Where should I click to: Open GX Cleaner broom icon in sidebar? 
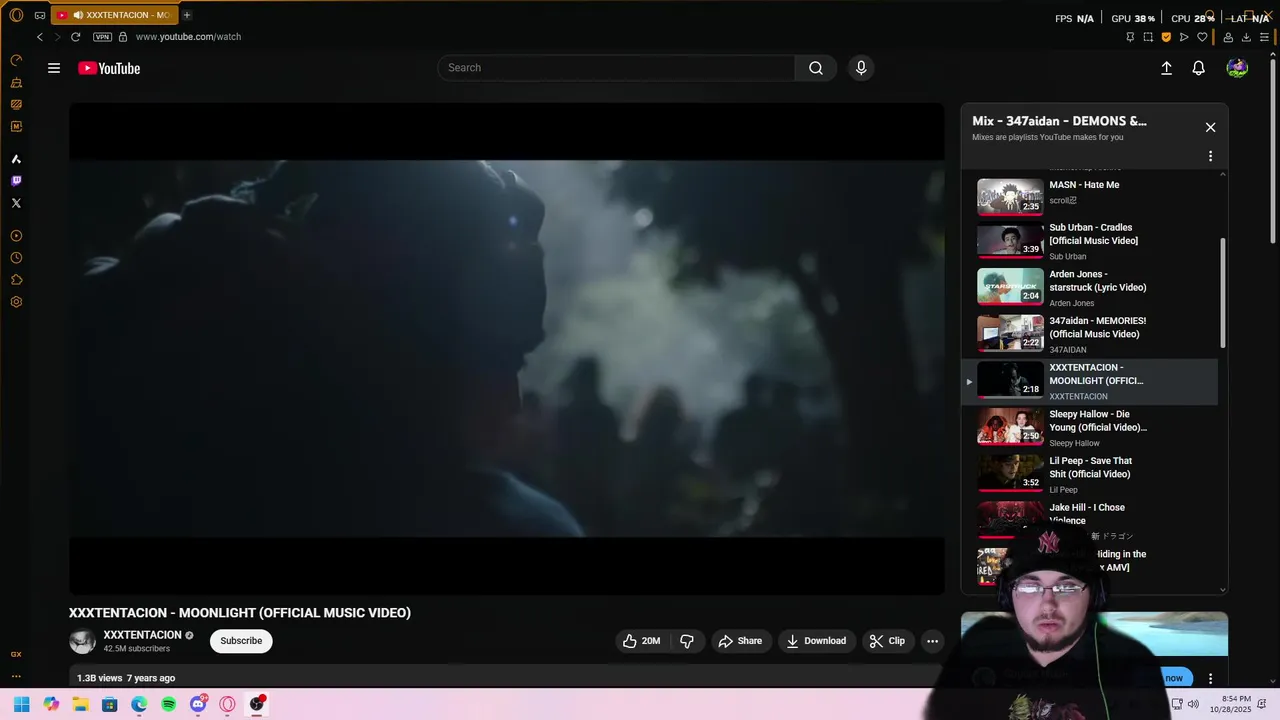tap(16, 82)
